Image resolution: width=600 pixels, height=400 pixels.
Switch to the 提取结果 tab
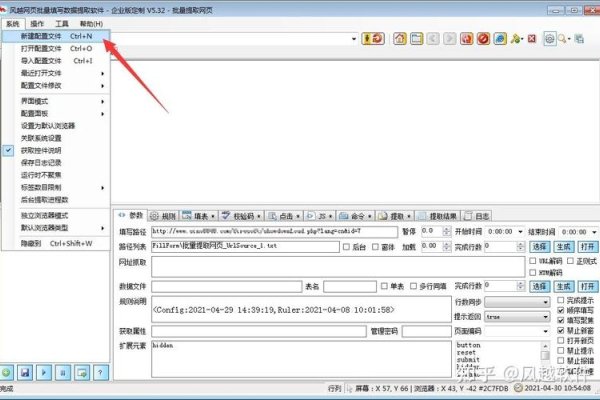coord(440,215)
